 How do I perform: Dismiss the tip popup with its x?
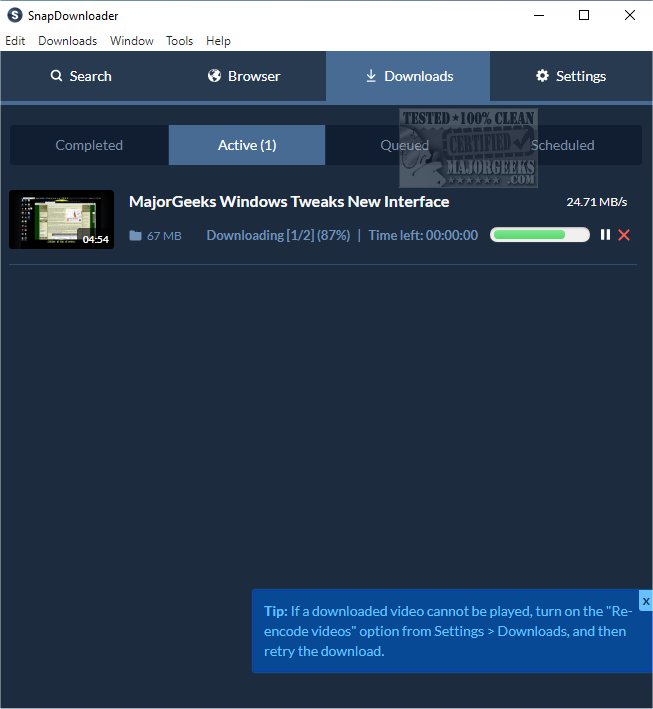(646, 601)
